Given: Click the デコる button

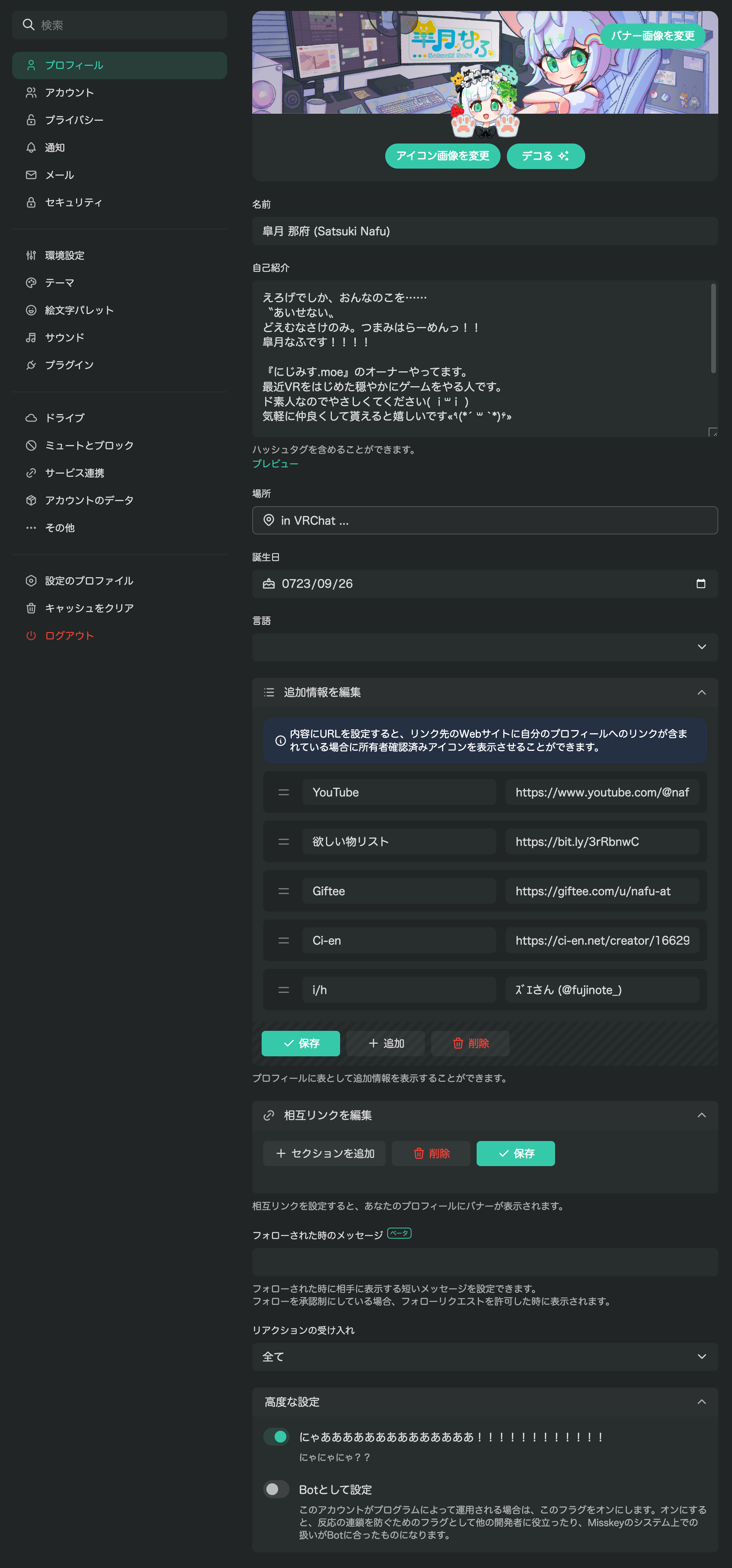Looking at the screenshot, I should [546, 156].
